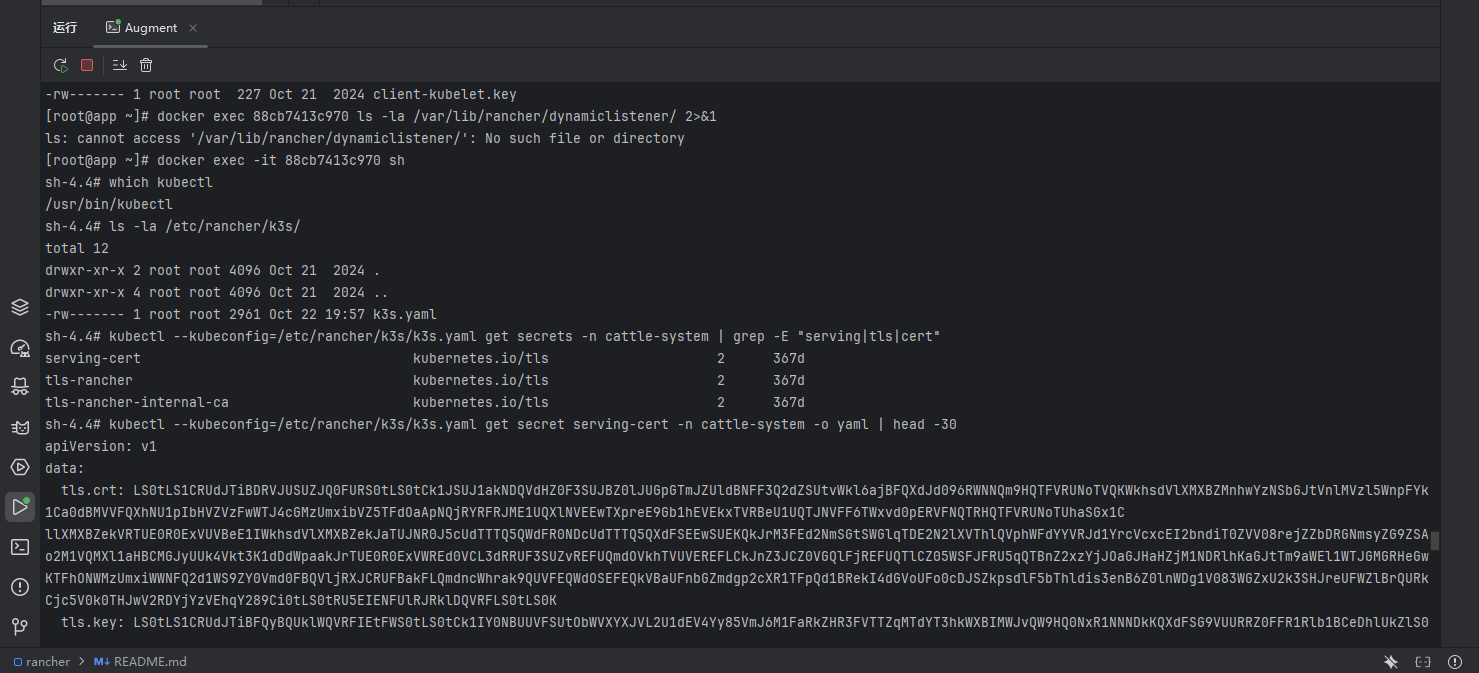Image resolution: width=1479 pixels, height=673 pixels.
Task: Click the 运行 panel title
Action: click(65, 28)
